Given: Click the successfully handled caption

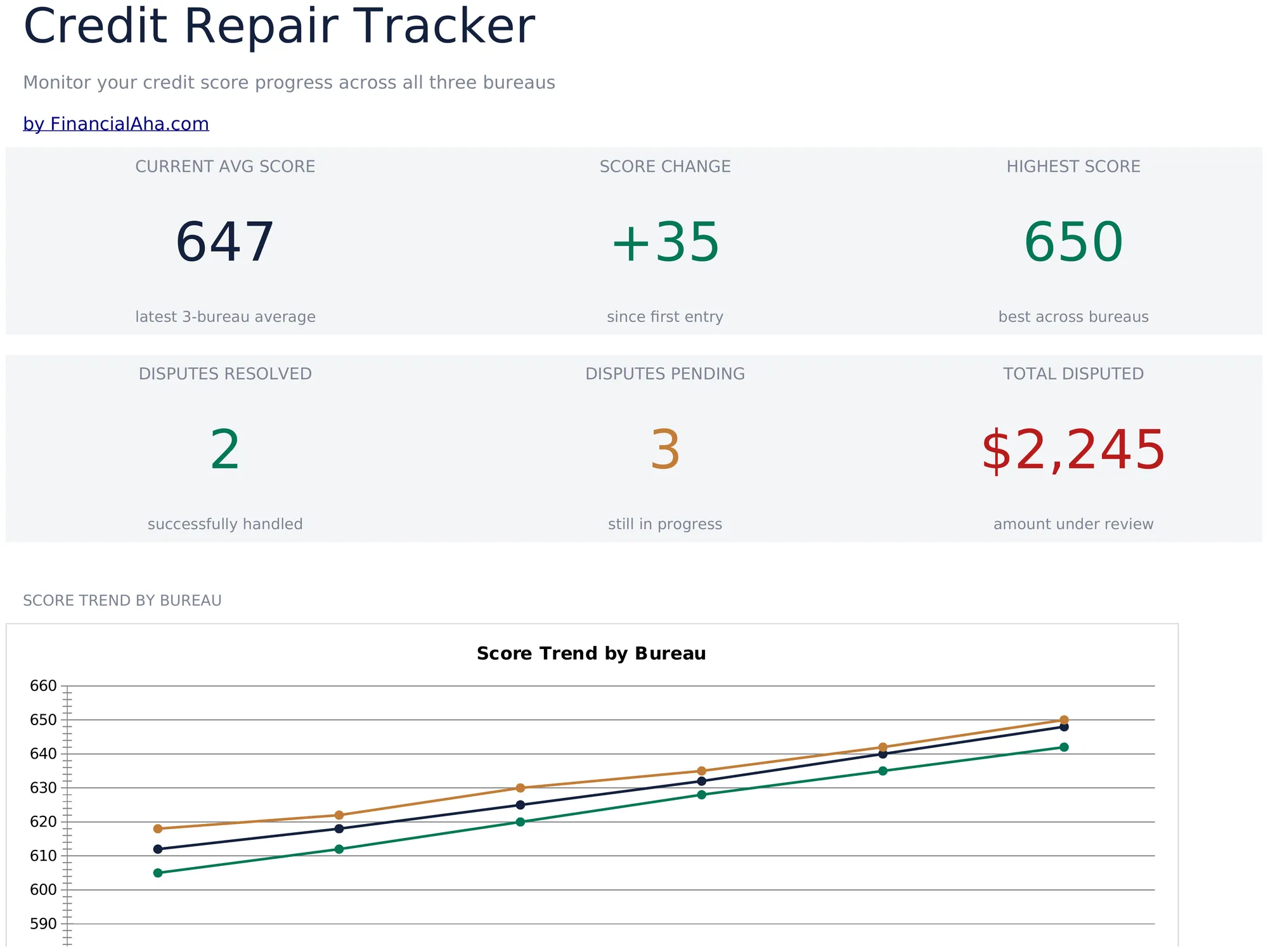Looking at the screenshot, I should pyautogui.click(x=225, y=524).
